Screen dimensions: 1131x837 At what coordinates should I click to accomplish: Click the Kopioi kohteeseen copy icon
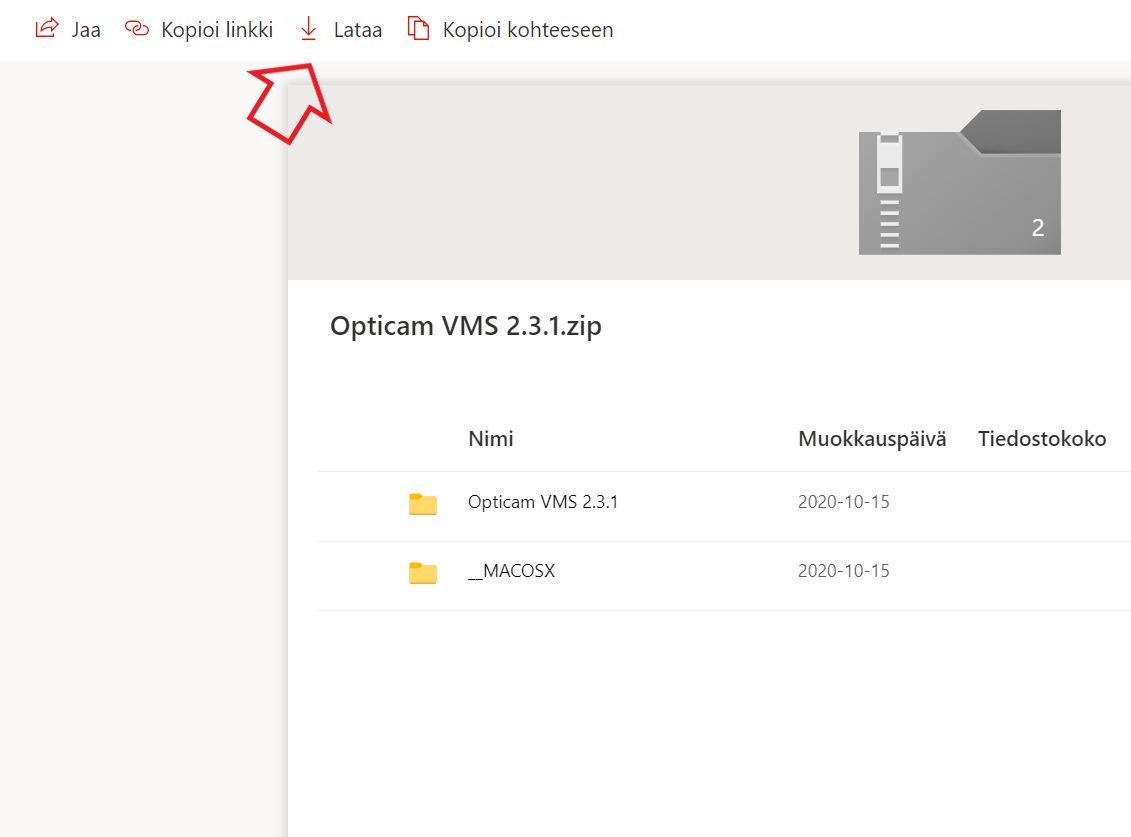[x=418, y=30]
